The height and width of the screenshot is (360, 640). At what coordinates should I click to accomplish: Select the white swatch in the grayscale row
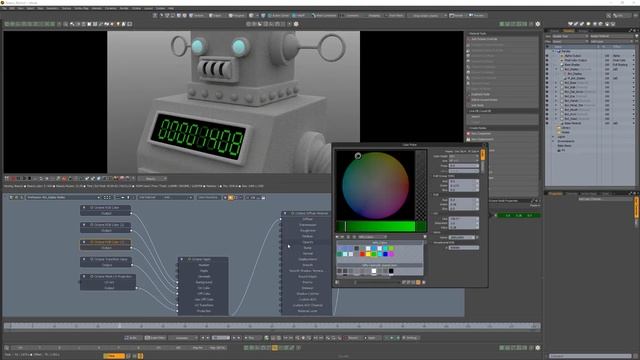373,271
